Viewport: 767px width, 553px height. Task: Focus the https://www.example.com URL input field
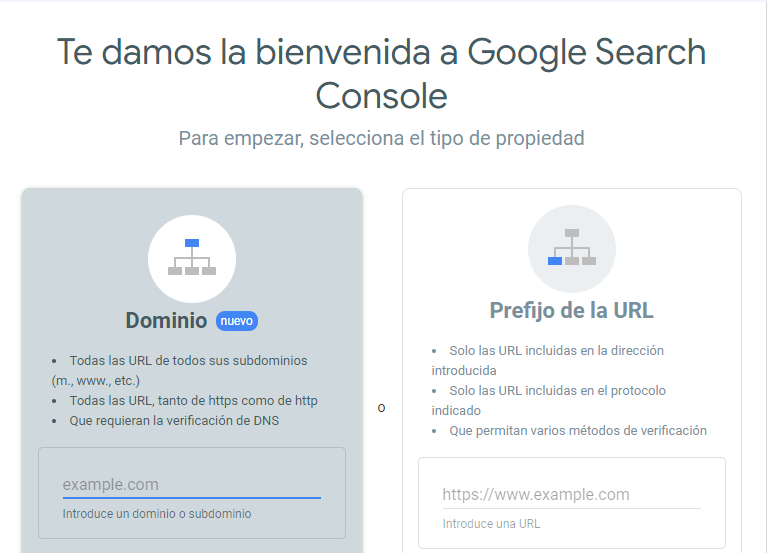(572, 494)
